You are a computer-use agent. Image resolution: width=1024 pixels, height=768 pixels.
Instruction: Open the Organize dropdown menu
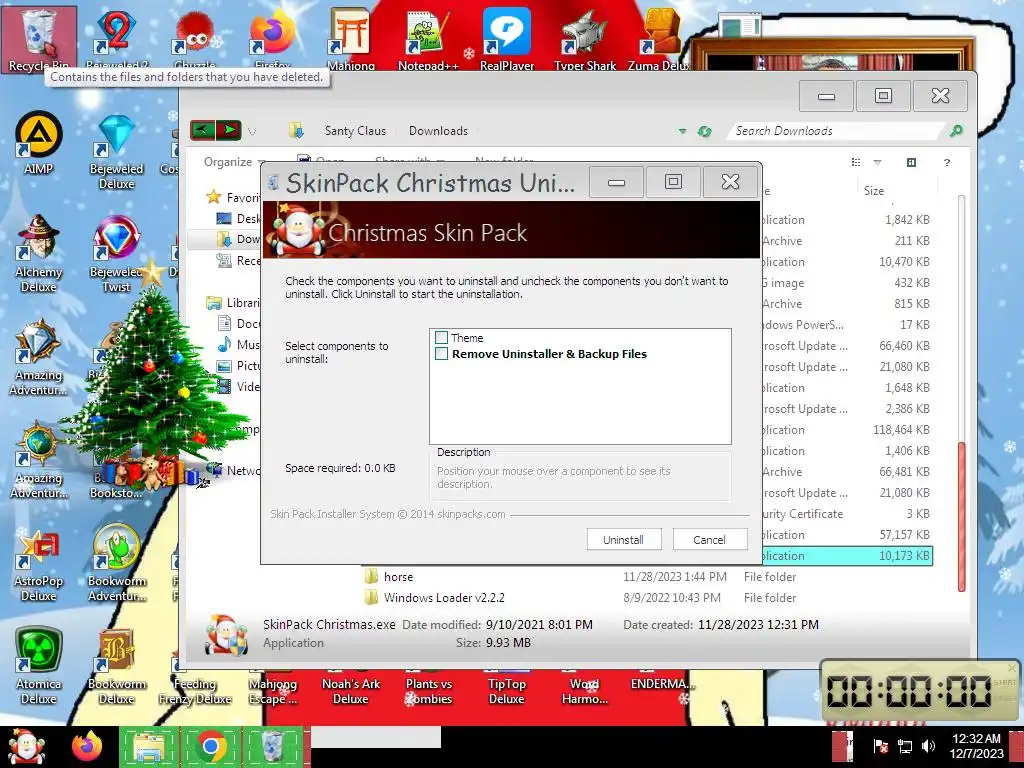click(x=234, y=162)
